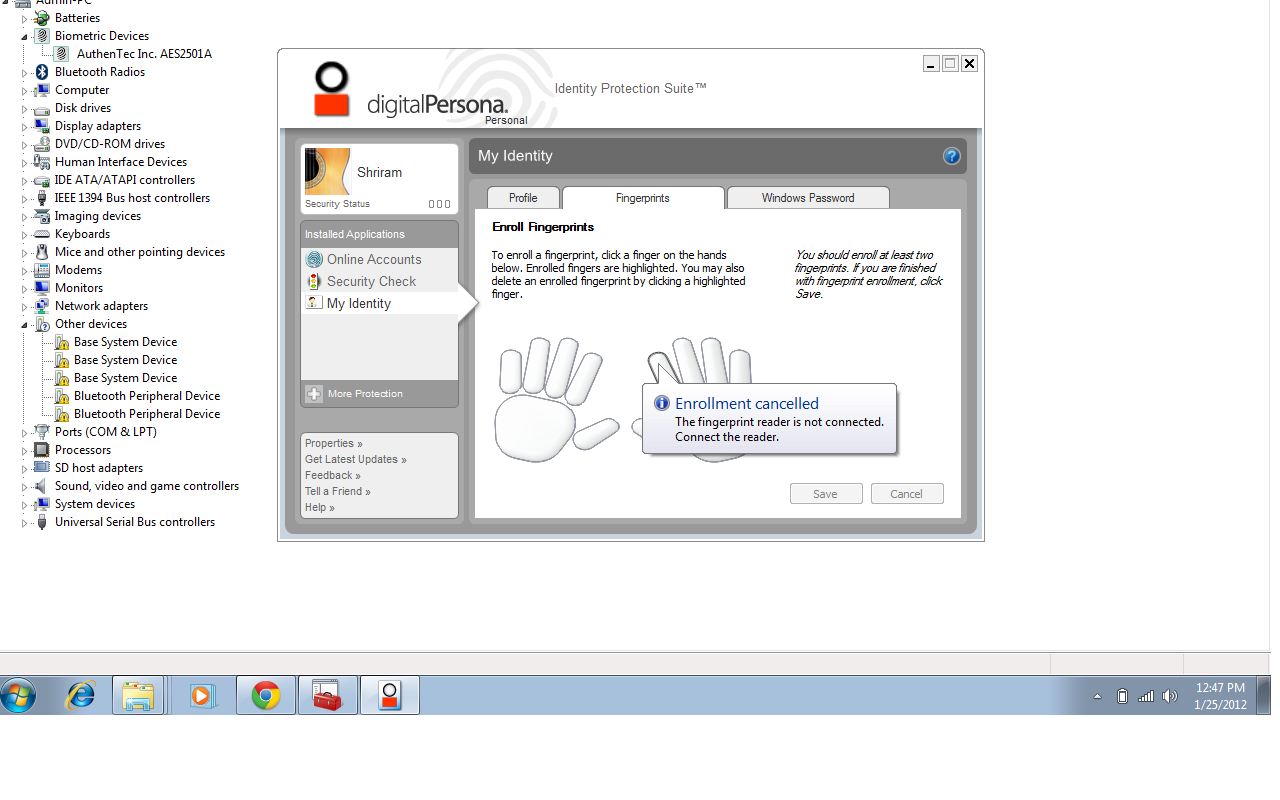Click the taskbar clock showing 12:47 PM
Viewport: 1280px width, 800px height.
1220,696
